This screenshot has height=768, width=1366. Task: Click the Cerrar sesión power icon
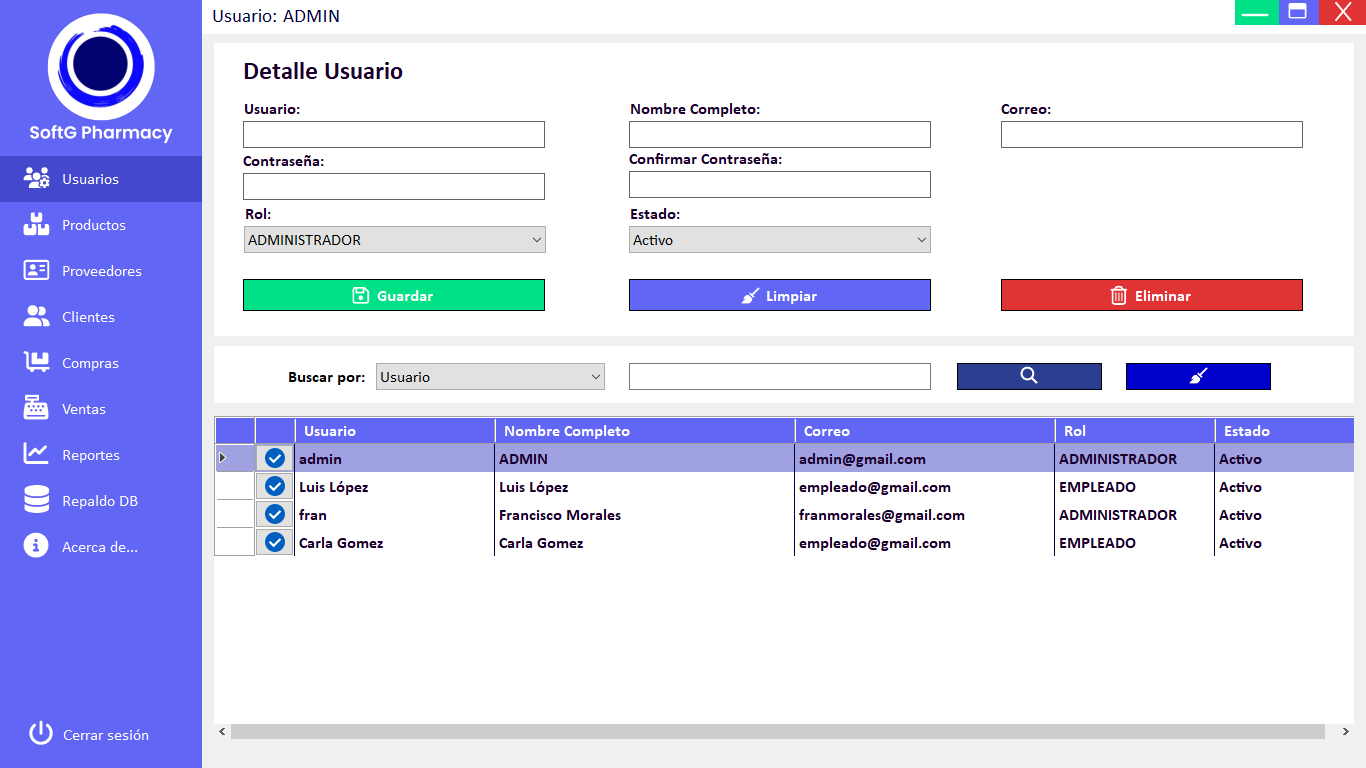point(40,734)
